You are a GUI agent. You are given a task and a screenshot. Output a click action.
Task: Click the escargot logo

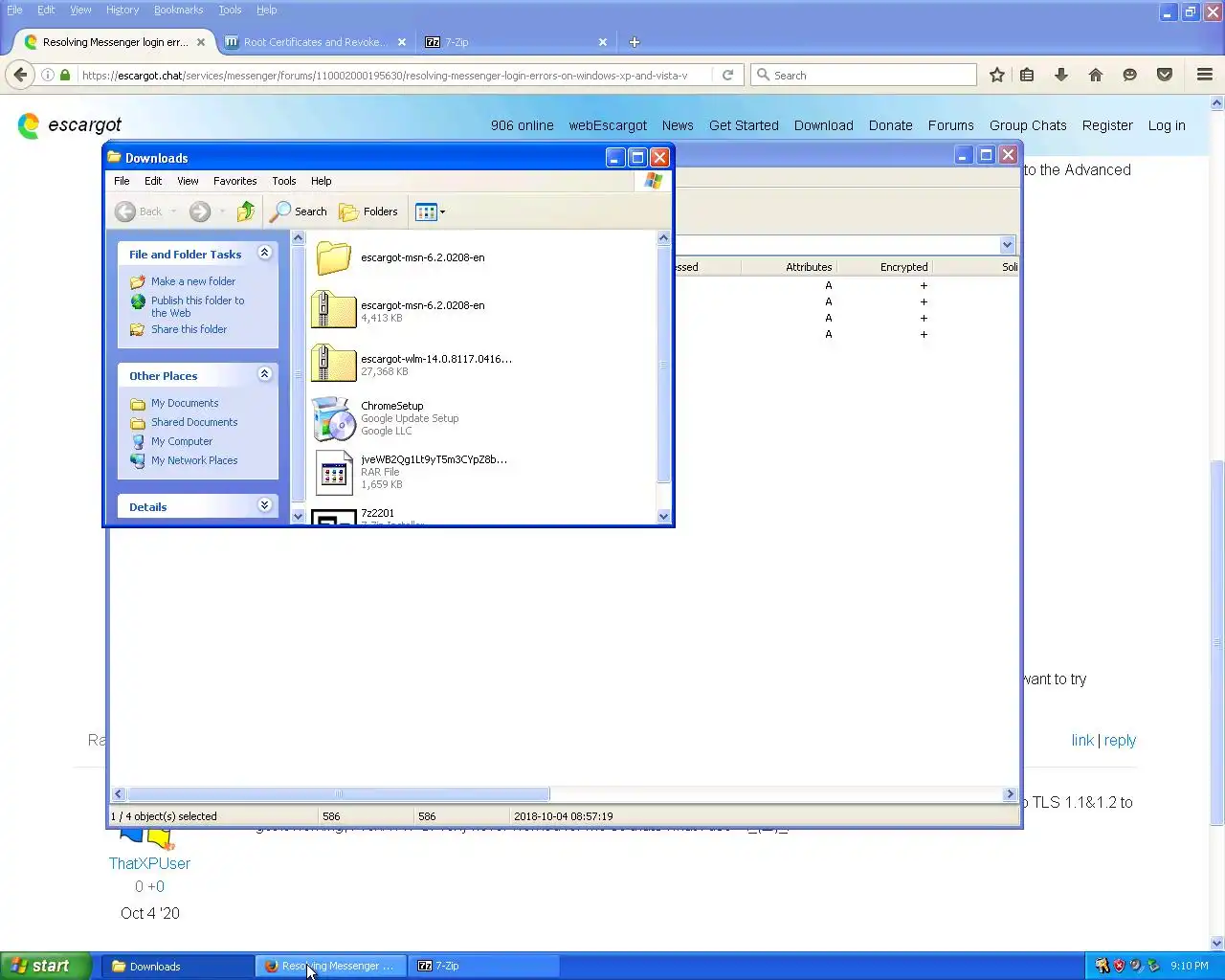tap(70, 124)
